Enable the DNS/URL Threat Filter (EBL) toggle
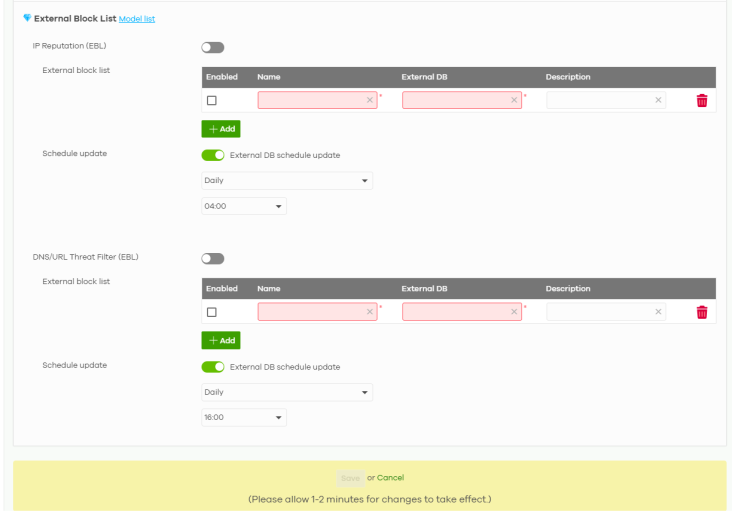The width and height of the screenshot is (732, 512). click(213, 258)
